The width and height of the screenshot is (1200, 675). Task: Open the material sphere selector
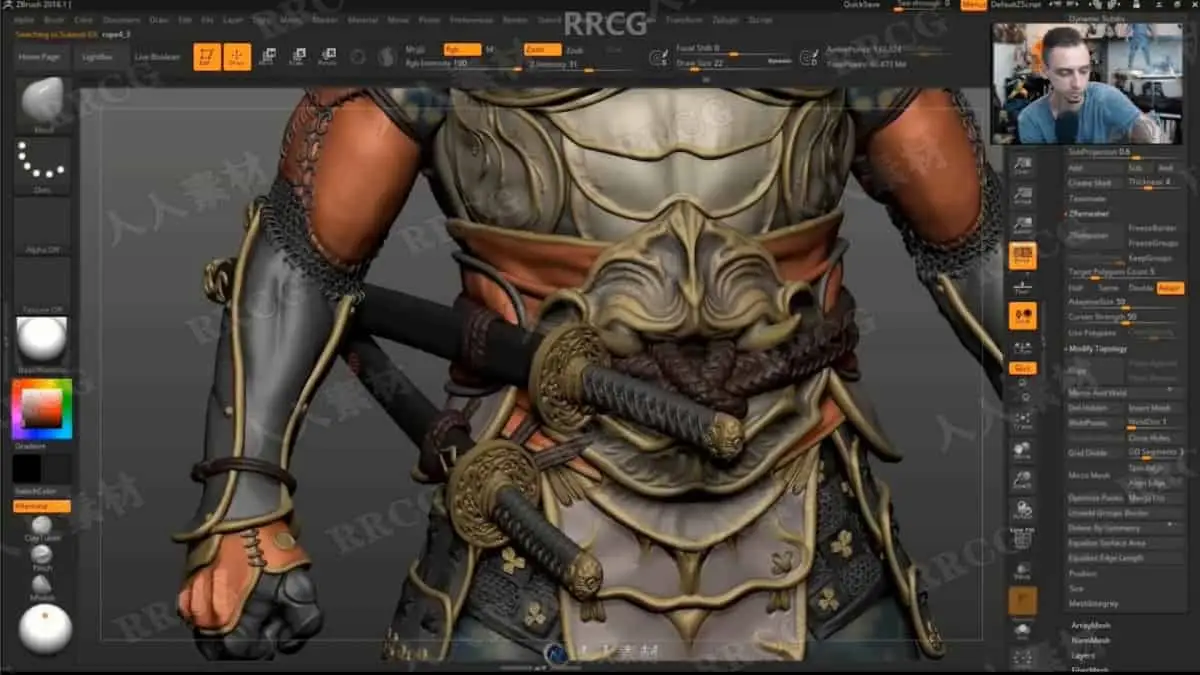pos(43,343)
